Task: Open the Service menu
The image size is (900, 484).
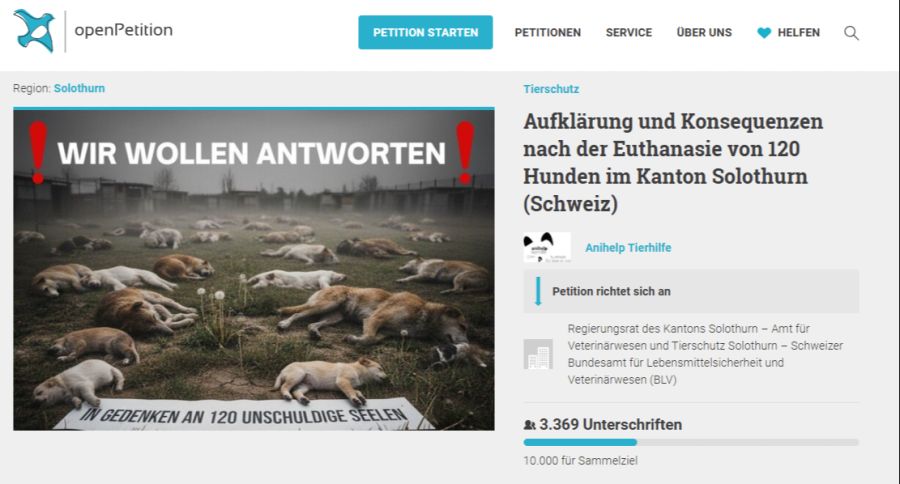Action: (629, 33)
